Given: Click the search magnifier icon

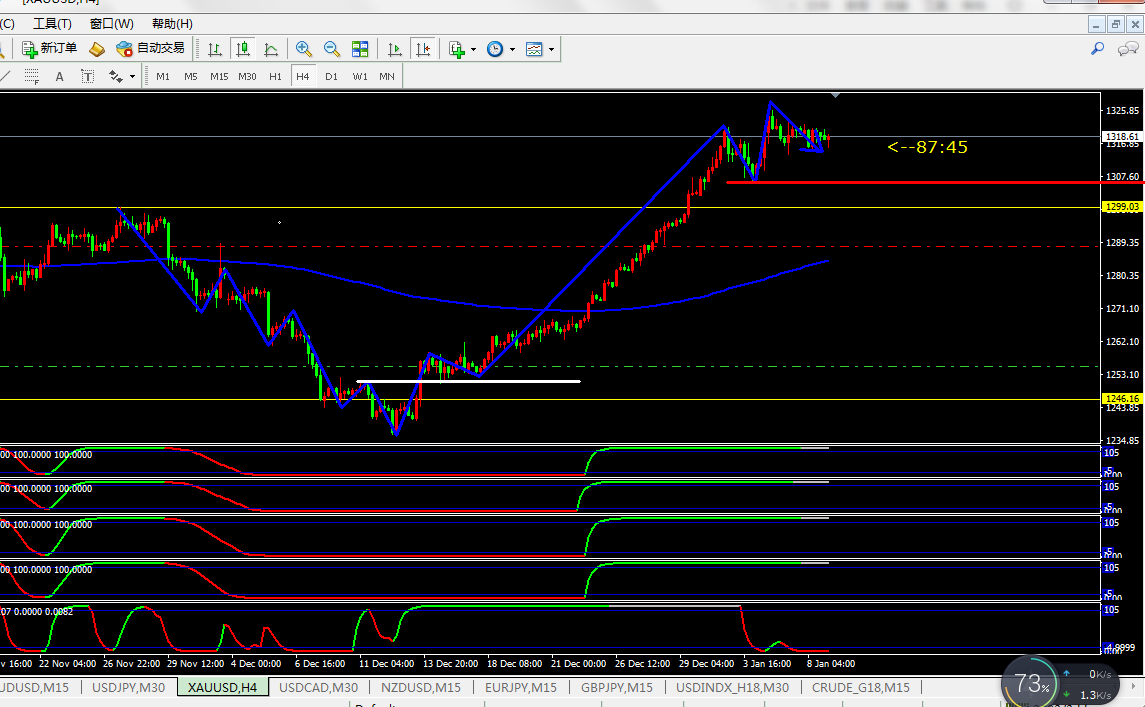Looking at the screenshot, I should pos(1097,49).
